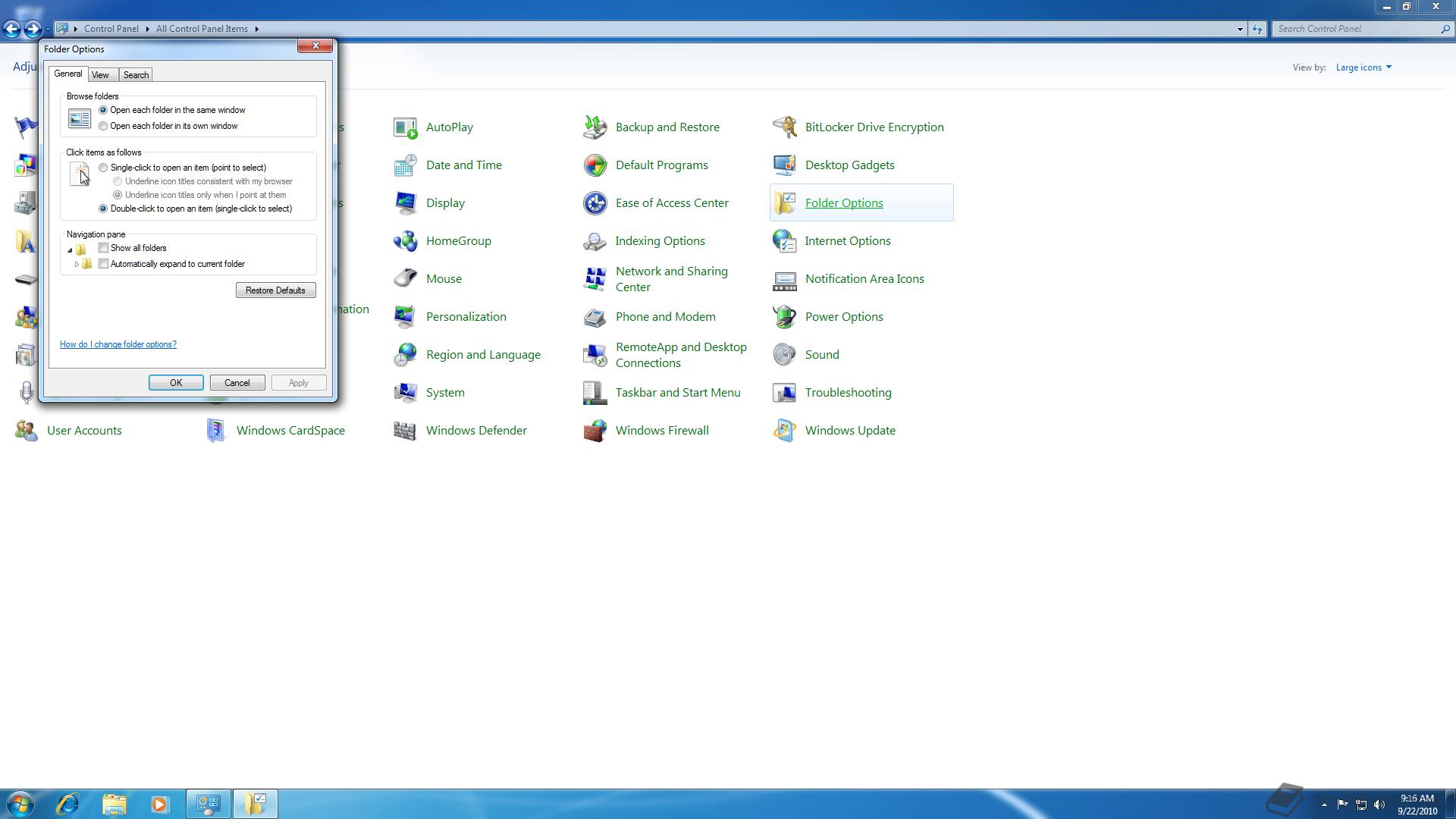Open How do I change folder options link
The image size is (1456, 819).
click(x=118, y=344)
